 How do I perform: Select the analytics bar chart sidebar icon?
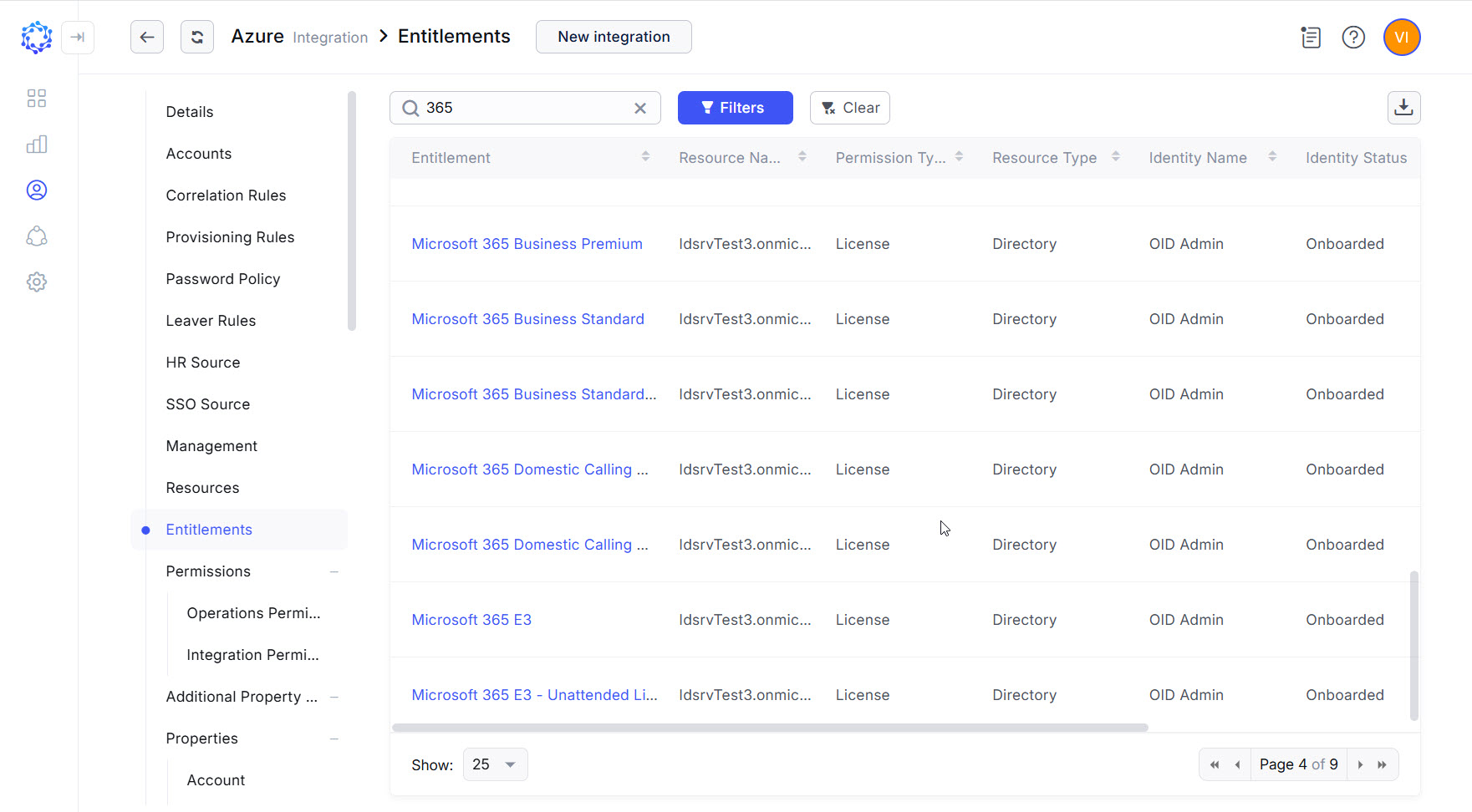point(37,144)
